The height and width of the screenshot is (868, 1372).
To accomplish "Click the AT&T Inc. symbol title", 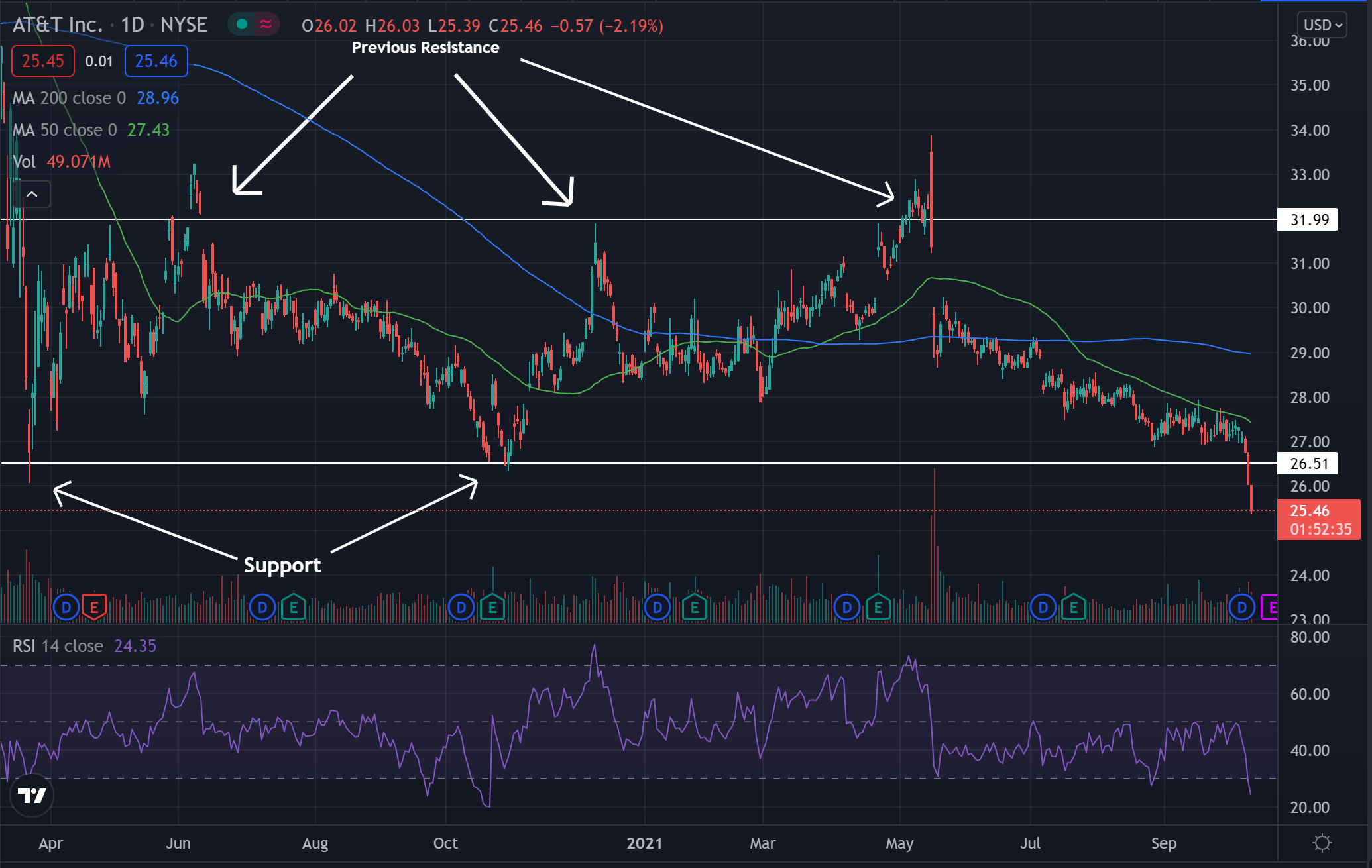I will click(58, 25).
